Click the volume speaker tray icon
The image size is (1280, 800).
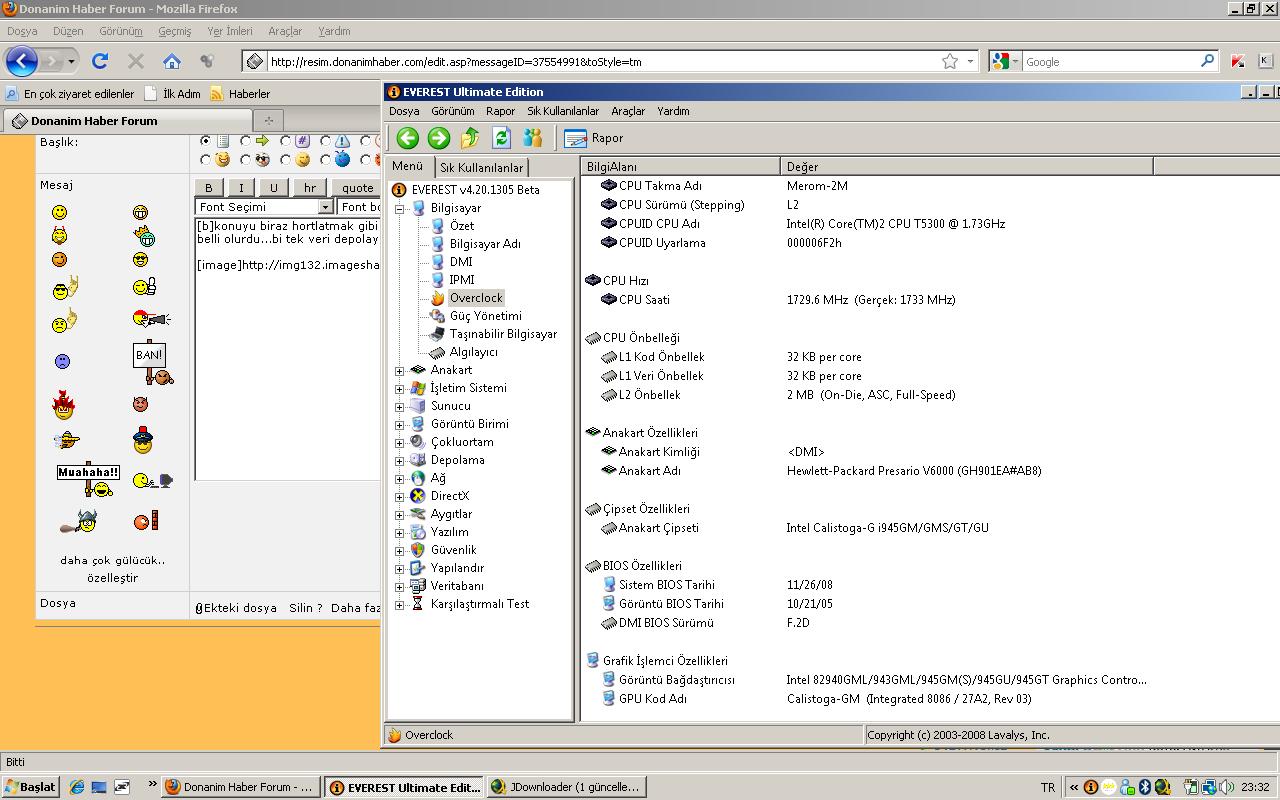click(x=1227, y=787)
